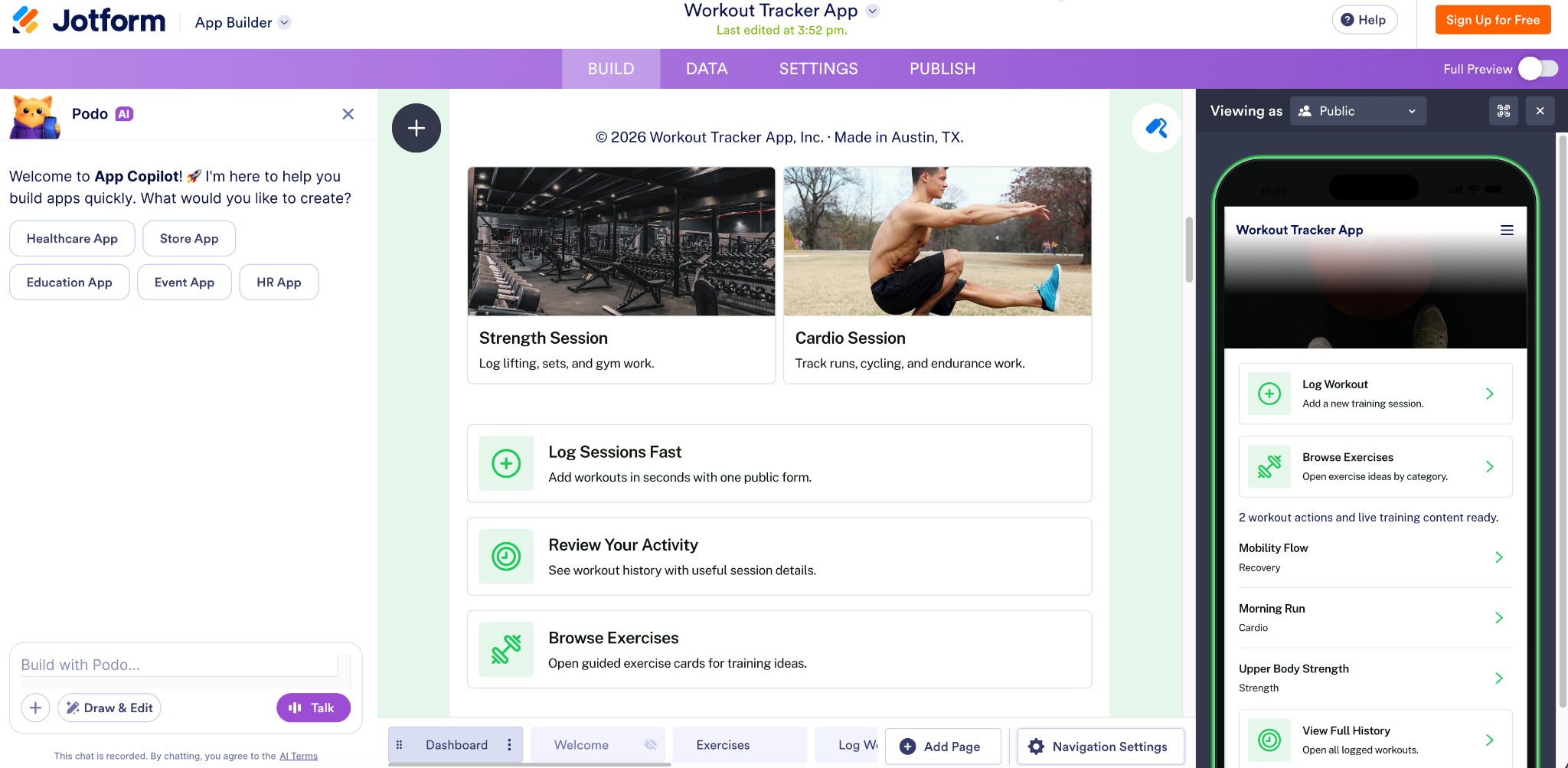Close the Podo AI panel
1568x768 pixels.
click(x=348, y=114)
